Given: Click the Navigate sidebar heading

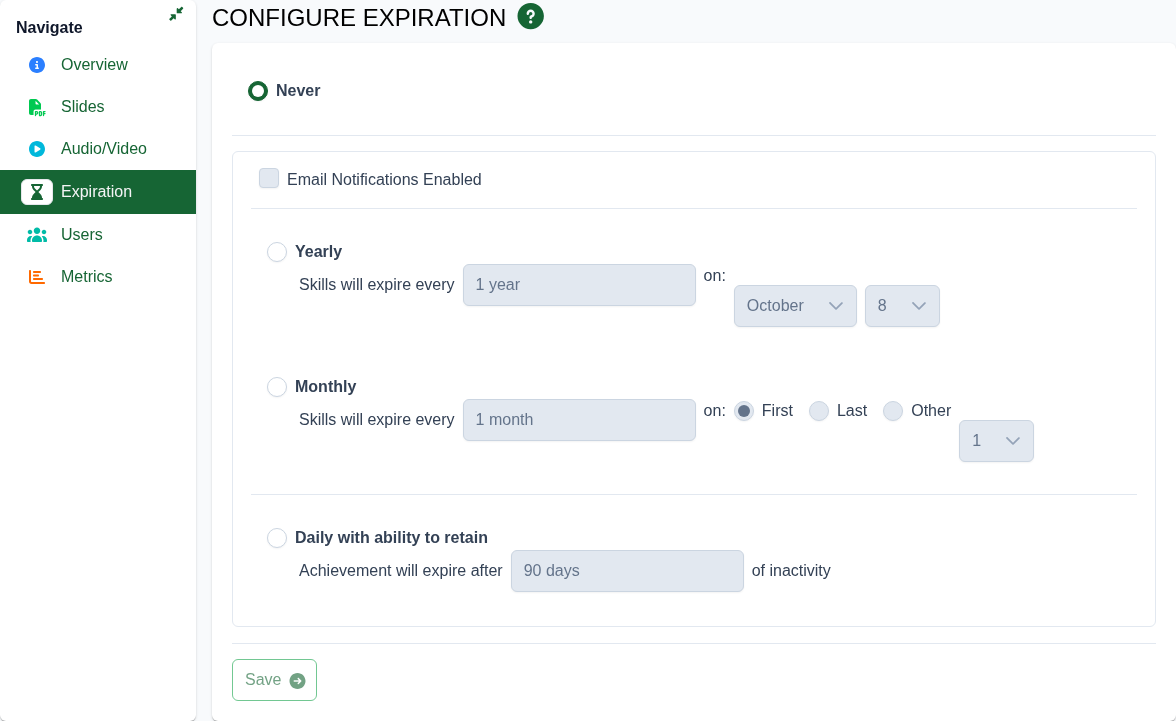Looking at the screenshot, I should pyautogui.click(x=50, y=28).
